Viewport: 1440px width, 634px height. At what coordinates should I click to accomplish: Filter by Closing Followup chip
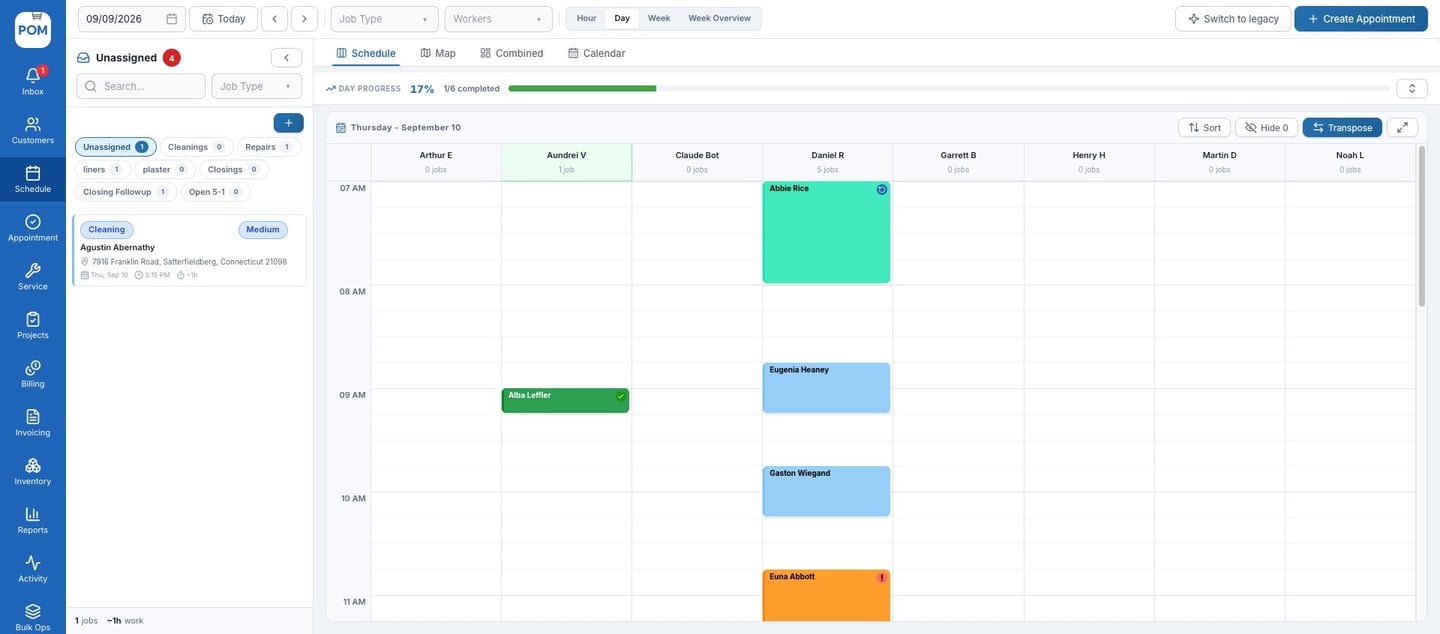coord(125,192)
